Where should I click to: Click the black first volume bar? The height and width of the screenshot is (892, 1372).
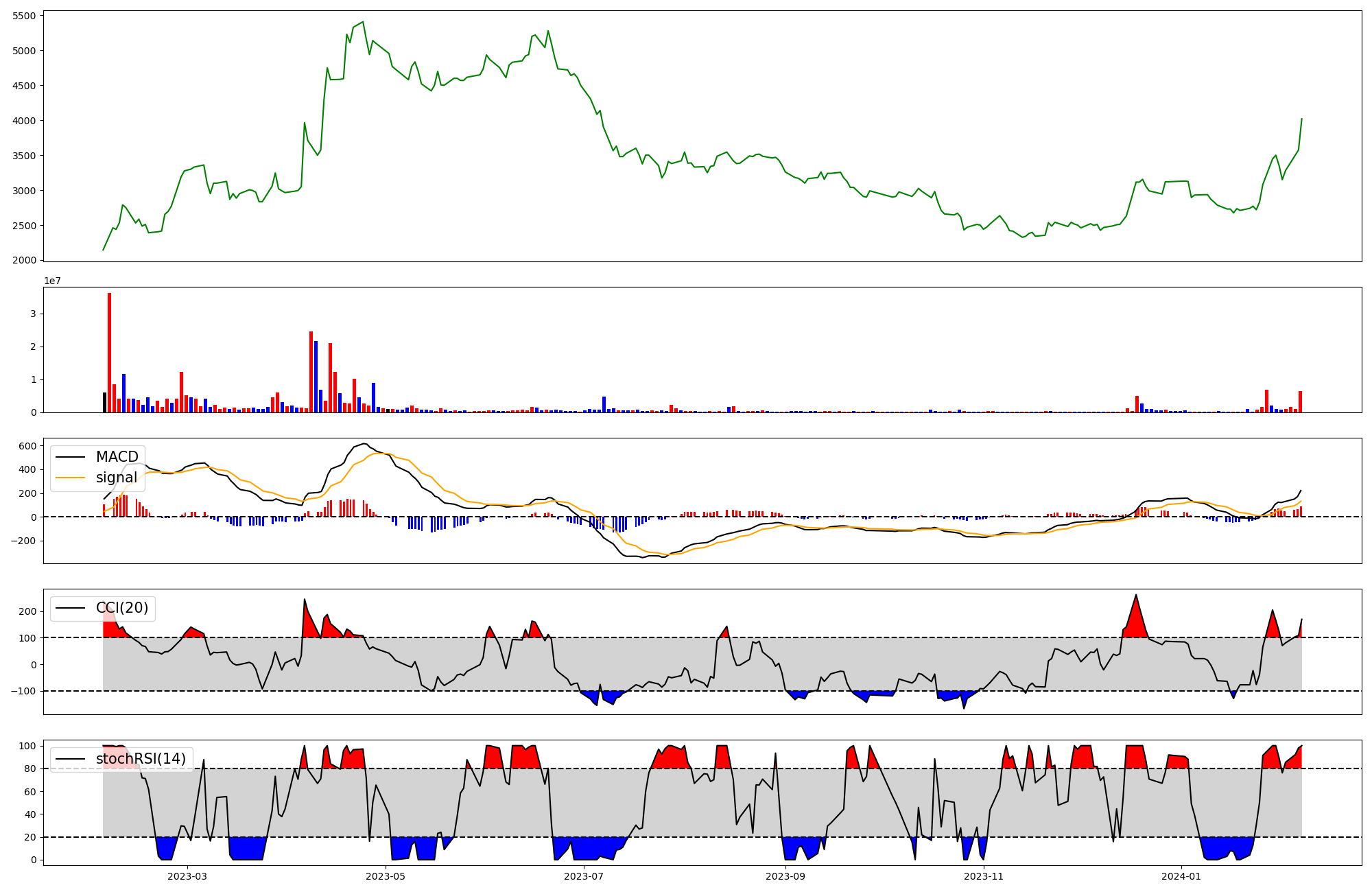coord(104,403)
